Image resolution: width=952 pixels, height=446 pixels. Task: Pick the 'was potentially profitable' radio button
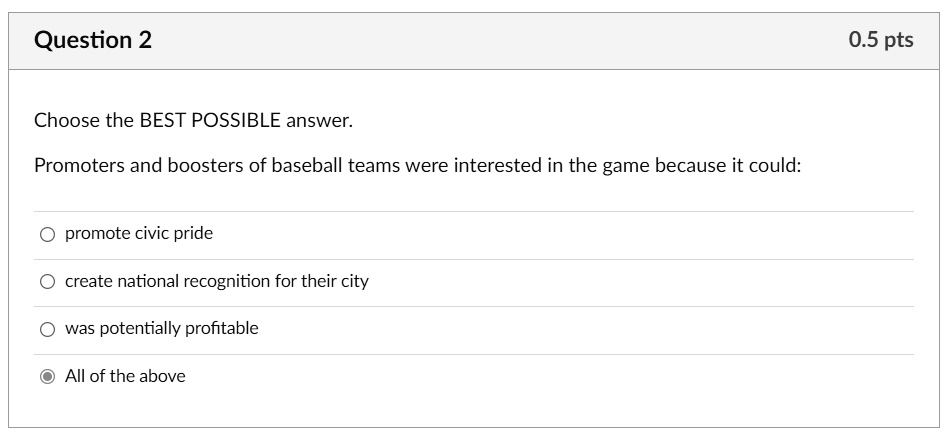47,329
